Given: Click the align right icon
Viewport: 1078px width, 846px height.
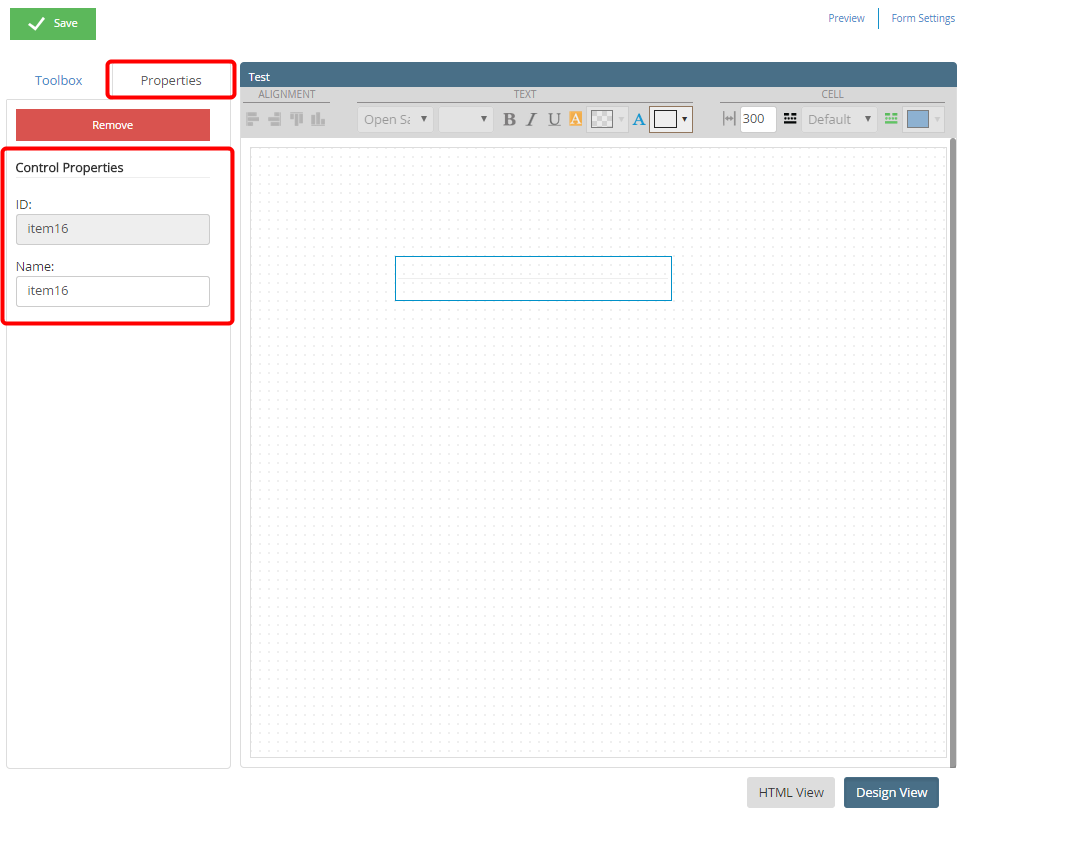Looking at the screenshot, I should point(274,119).
